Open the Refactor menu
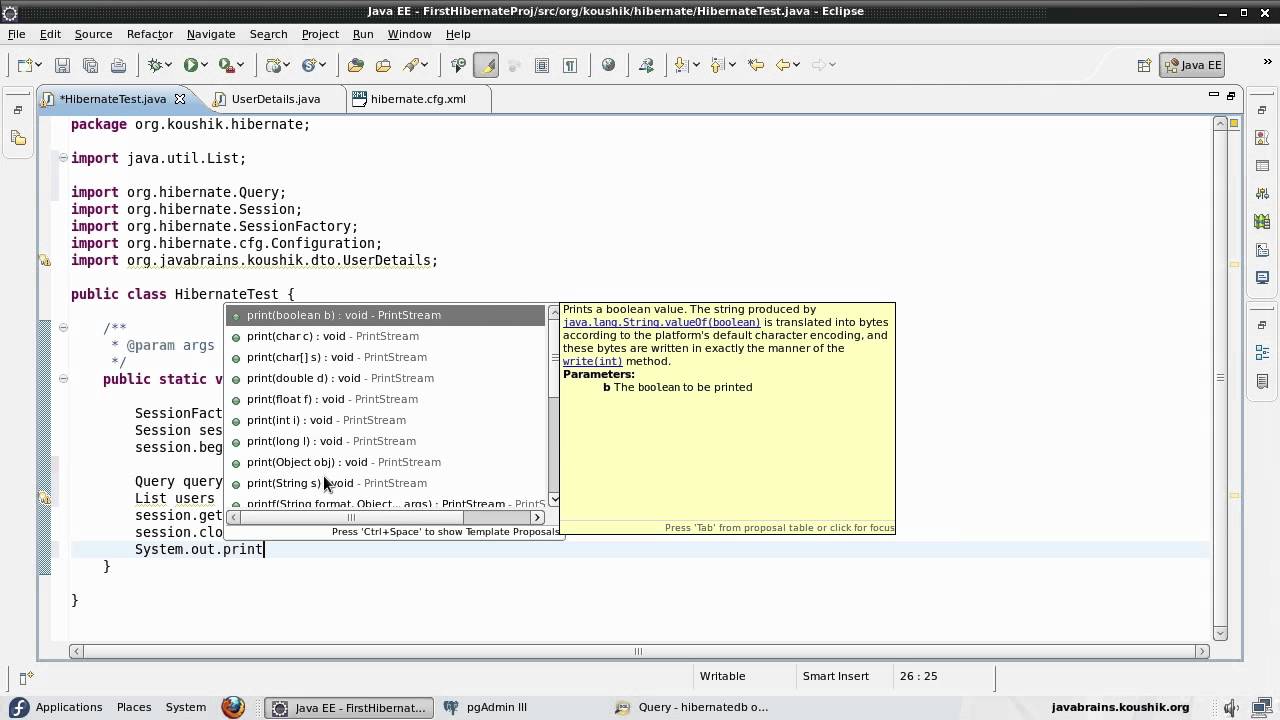The height and width of the screenshot is (720, 1280). click(x=150, y=34)
